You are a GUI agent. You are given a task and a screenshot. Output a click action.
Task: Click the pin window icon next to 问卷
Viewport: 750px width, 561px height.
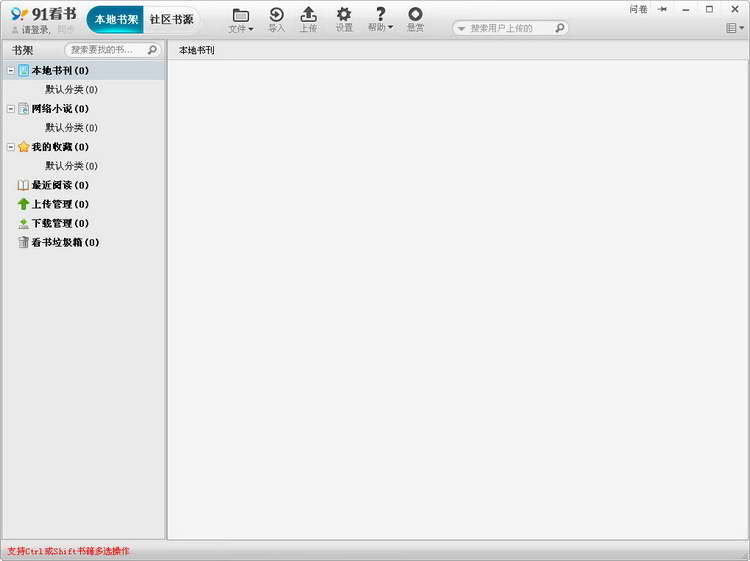click(662, 9)
